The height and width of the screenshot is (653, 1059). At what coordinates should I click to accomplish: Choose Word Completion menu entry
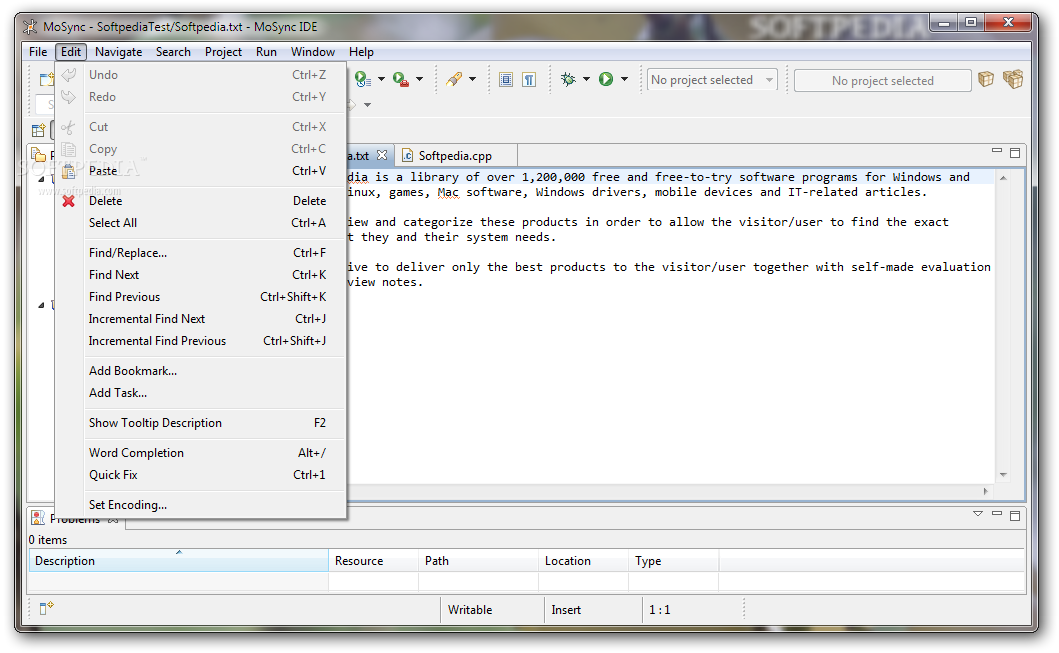tap(201, 453)
